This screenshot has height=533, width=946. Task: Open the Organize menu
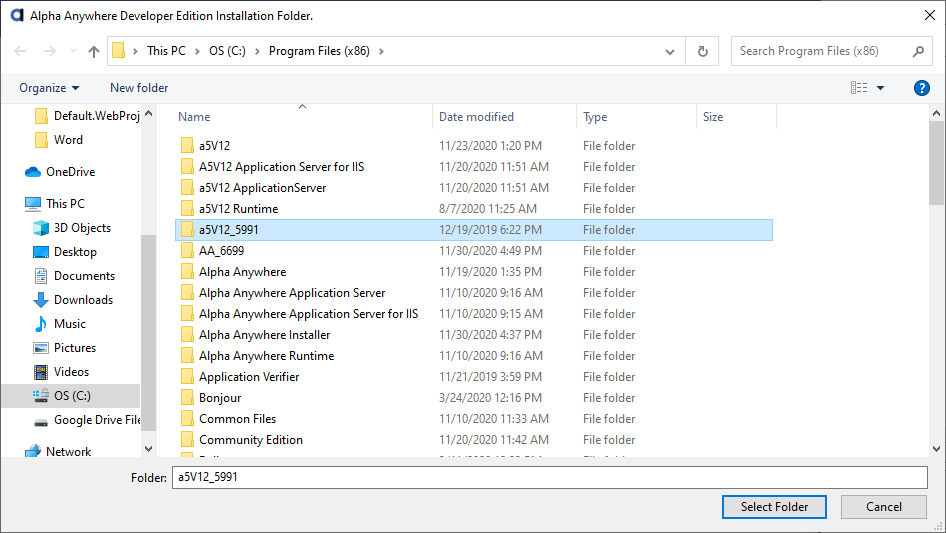click(49, 88)
